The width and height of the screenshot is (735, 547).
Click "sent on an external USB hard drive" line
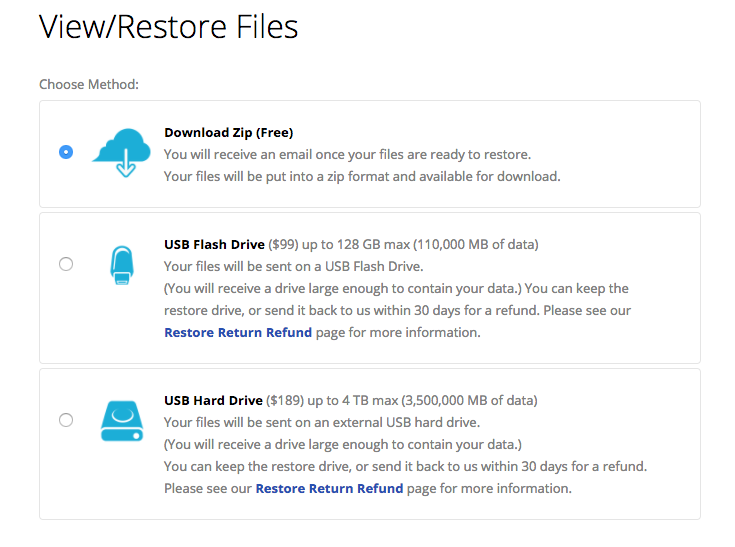click(x=322, y=422)
